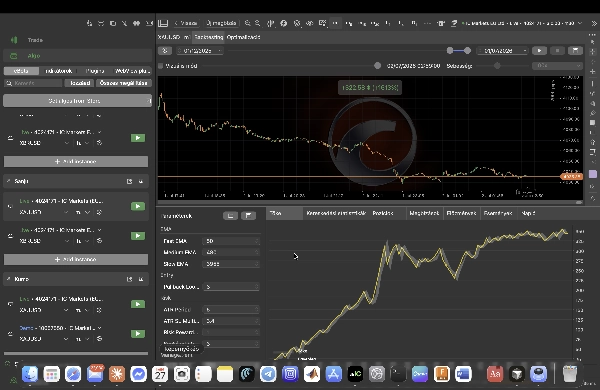Click the Összes megállítása button
Screen dimensions: 600x390
(124, 83)
